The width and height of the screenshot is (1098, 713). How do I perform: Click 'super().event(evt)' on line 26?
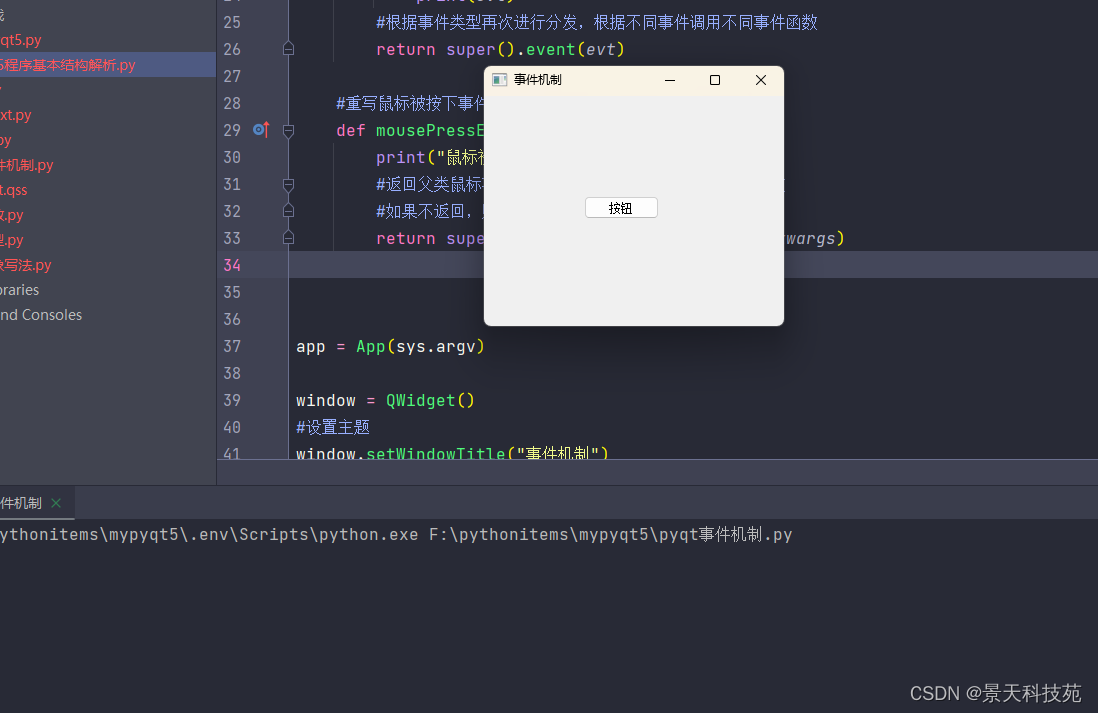pos(535,50)
